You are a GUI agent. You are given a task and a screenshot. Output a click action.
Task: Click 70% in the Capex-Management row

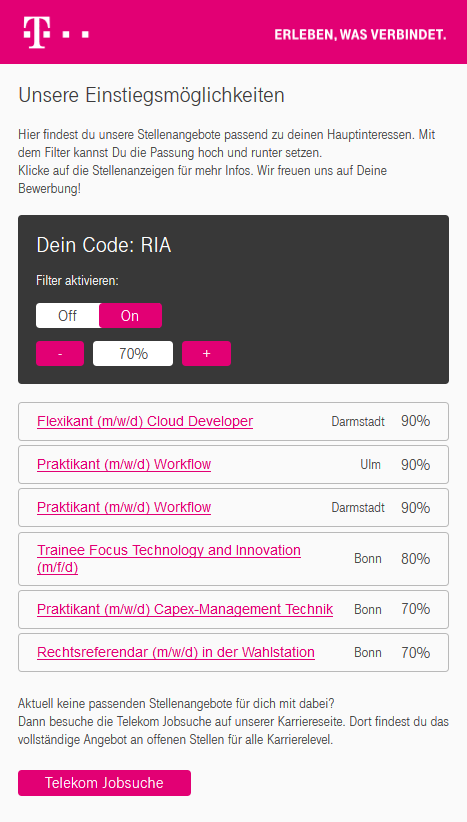[416, 609]
